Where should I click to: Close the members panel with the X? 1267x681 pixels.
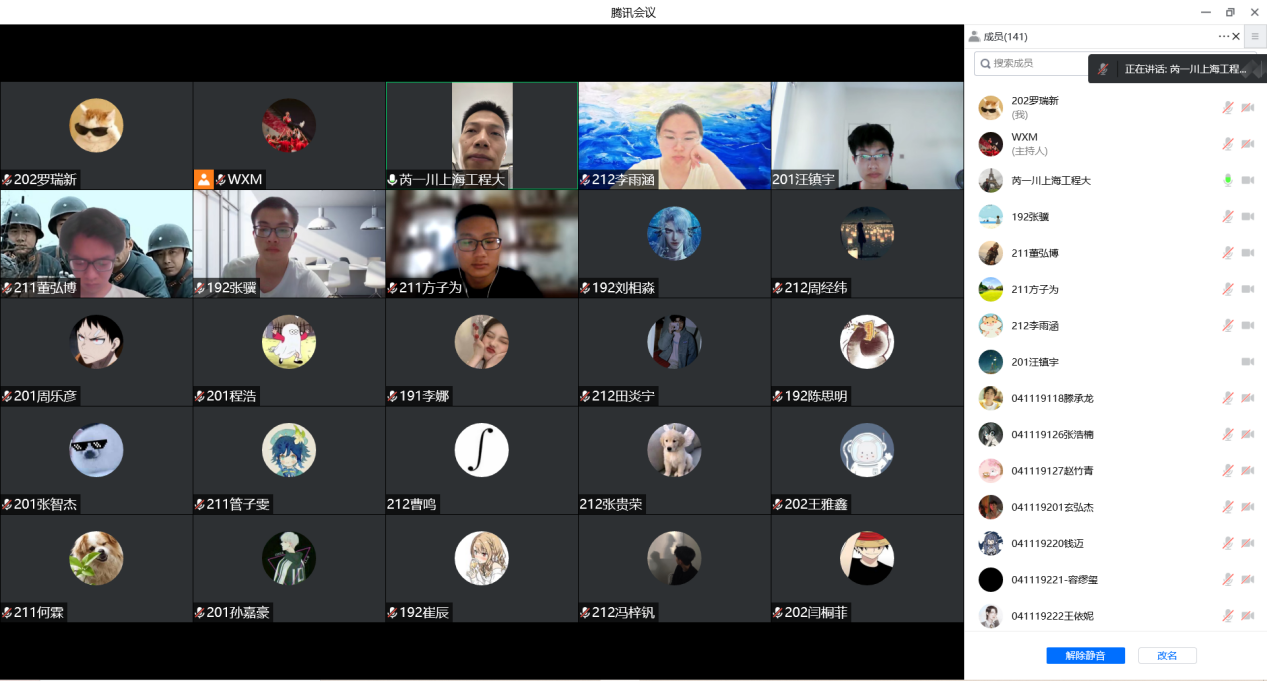pyautogui.click(x=1236, y=36)
